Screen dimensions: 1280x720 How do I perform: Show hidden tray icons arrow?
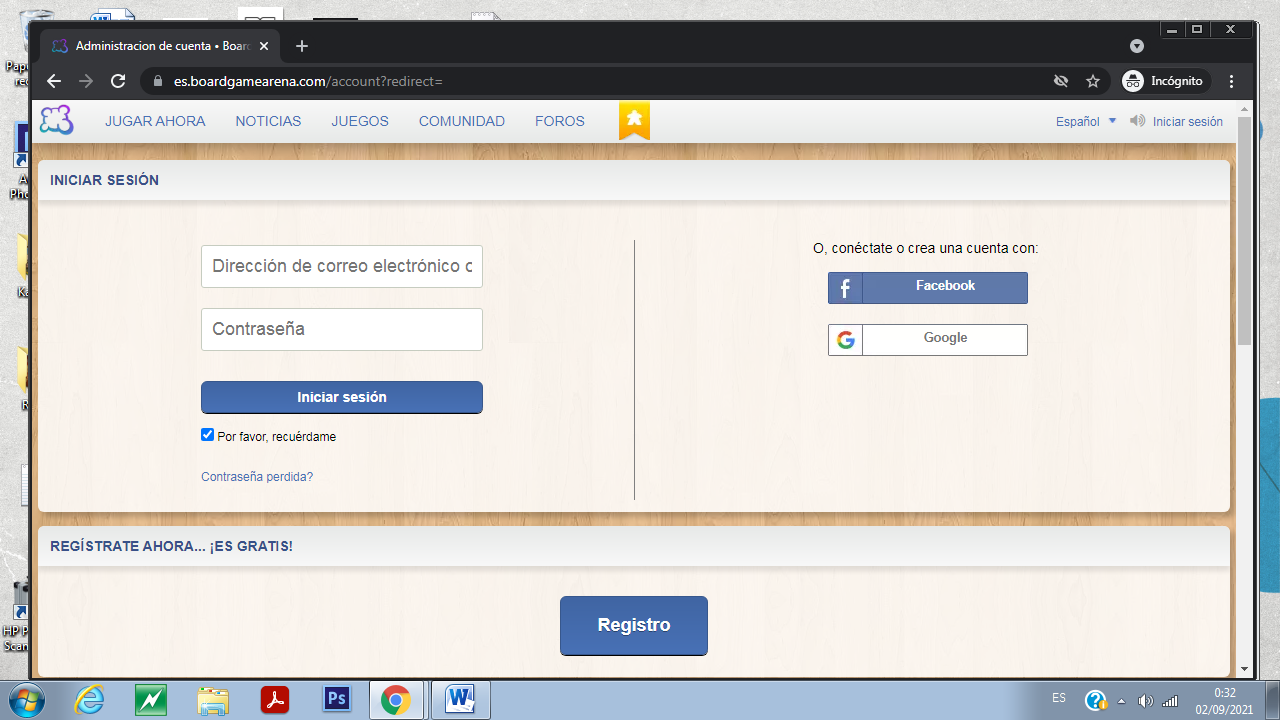[x=1121, y=701]
